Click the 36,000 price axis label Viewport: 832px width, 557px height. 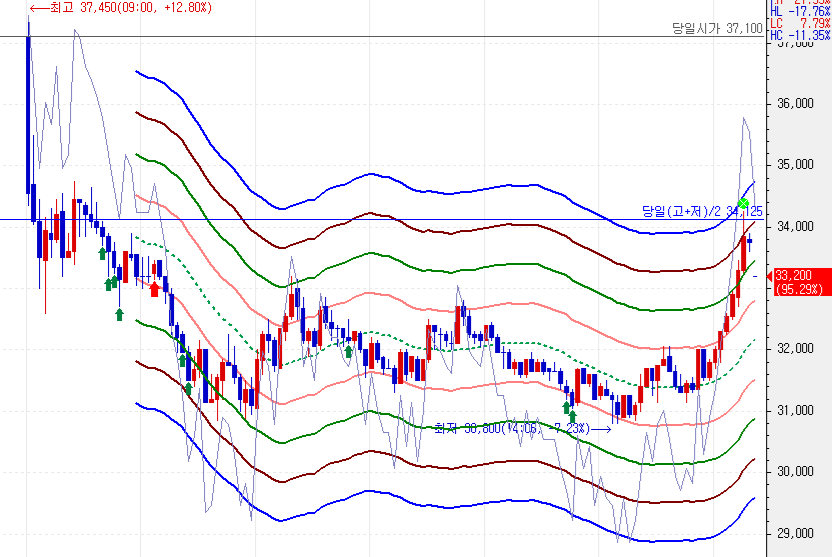point(795,103)
